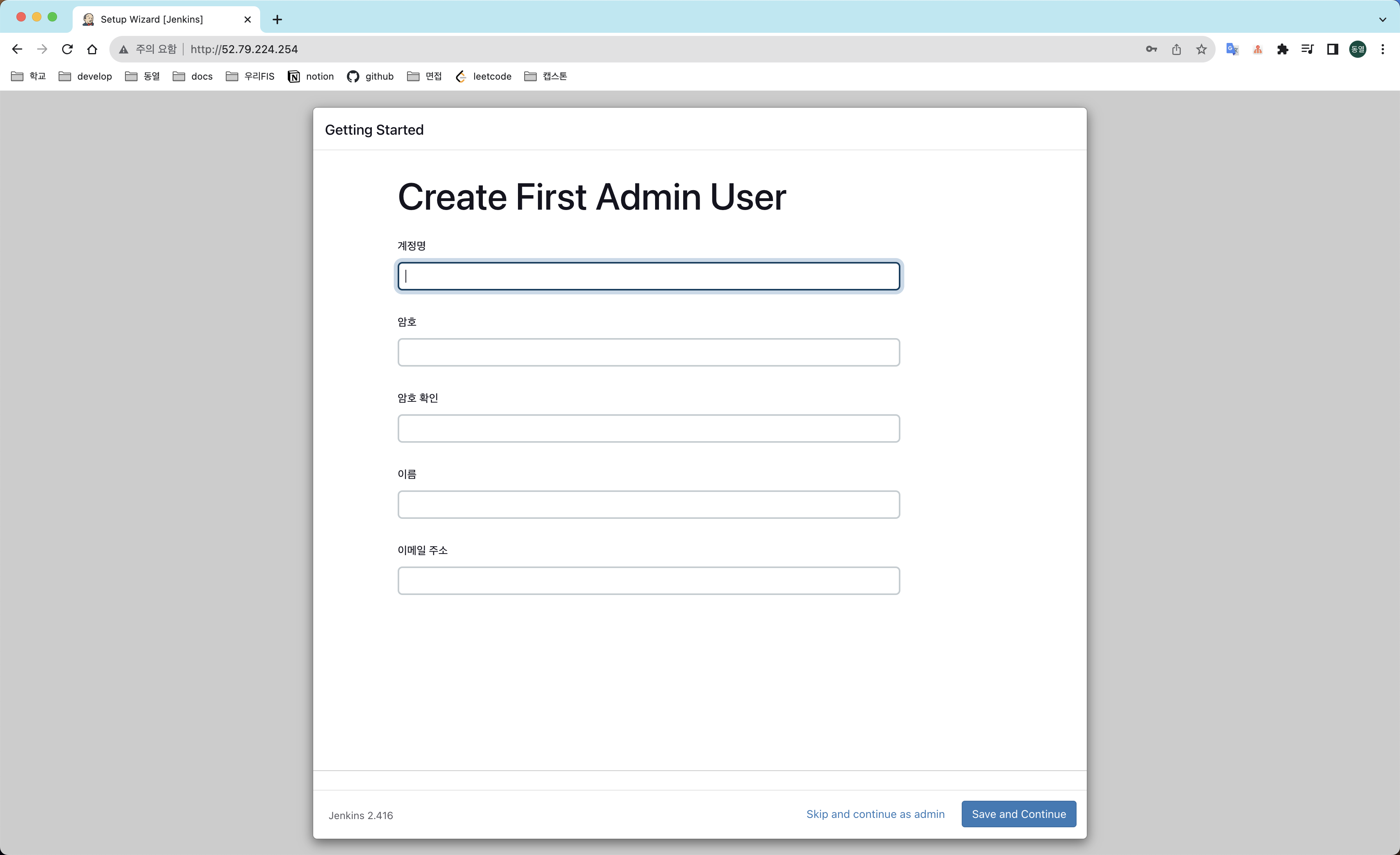Click the home icon in toolbar
Image resolution: width=1400 pixels, height=855 pixels.
[92, 50]
